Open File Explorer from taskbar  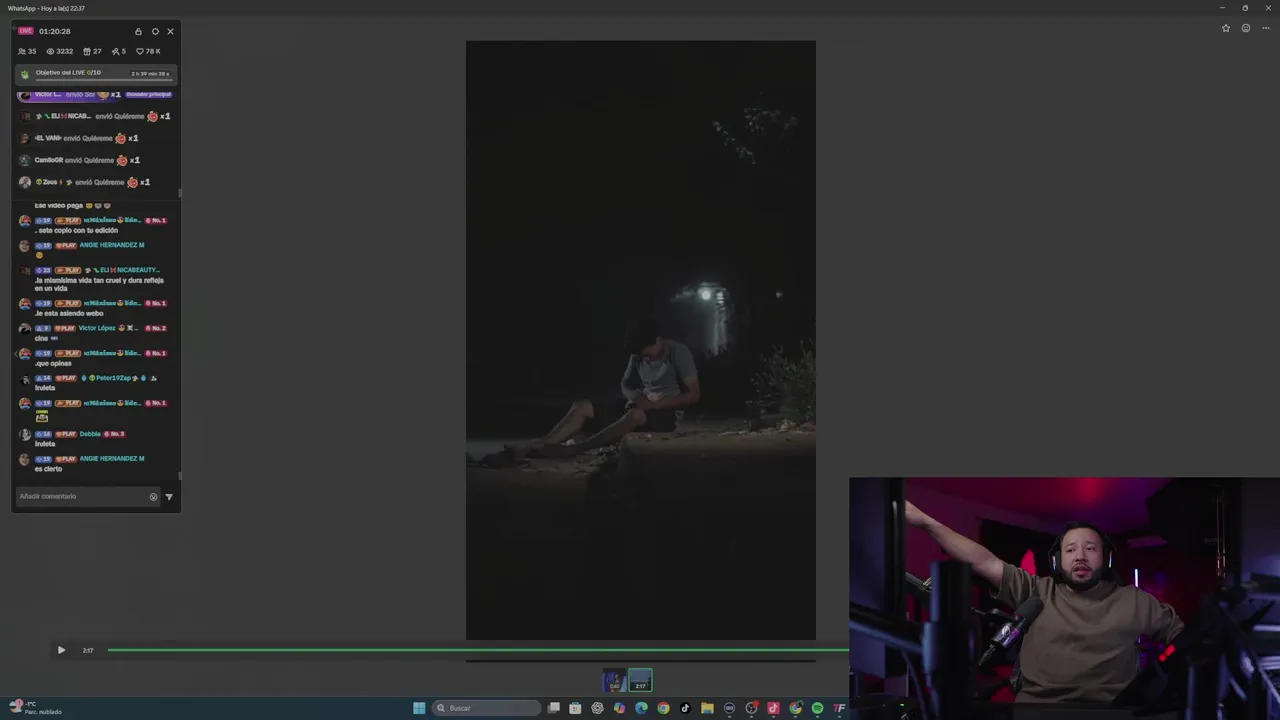click(x=707, y=708)
